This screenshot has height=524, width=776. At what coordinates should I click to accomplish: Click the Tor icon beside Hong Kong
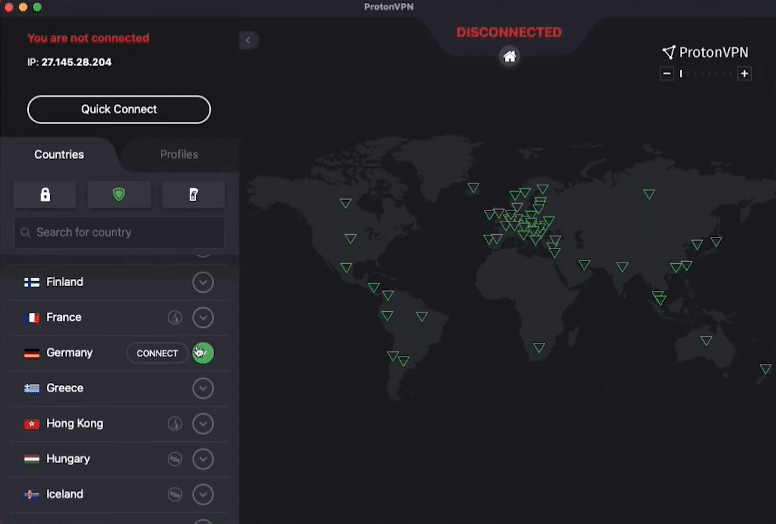[175, 424]
